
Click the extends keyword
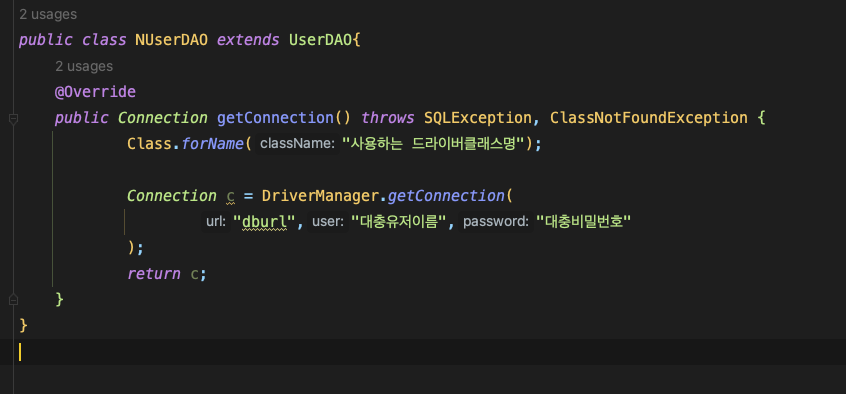click(248, 40)
